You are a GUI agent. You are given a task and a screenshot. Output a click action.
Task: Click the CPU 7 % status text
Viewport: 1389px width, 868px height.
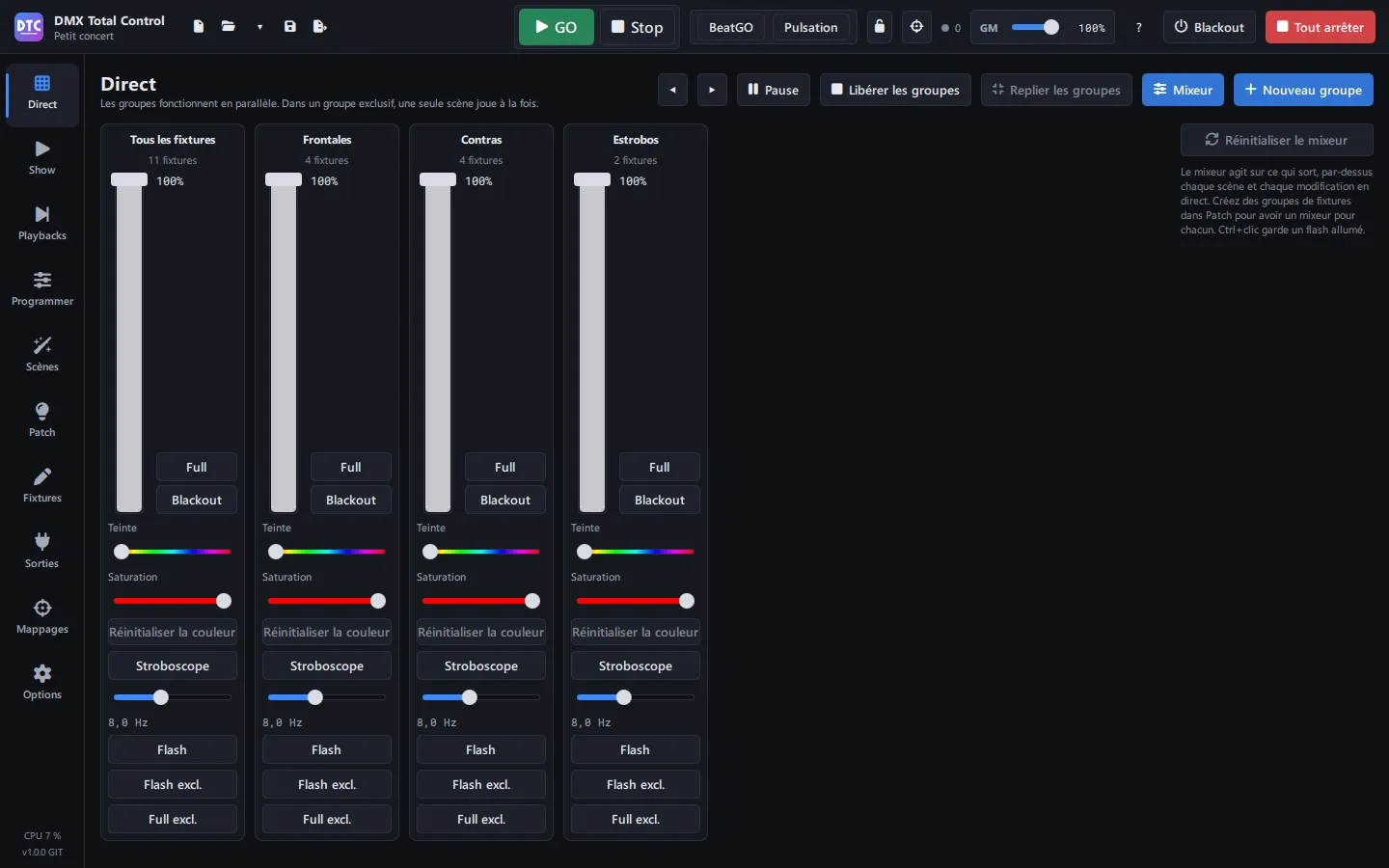point(42,835)
